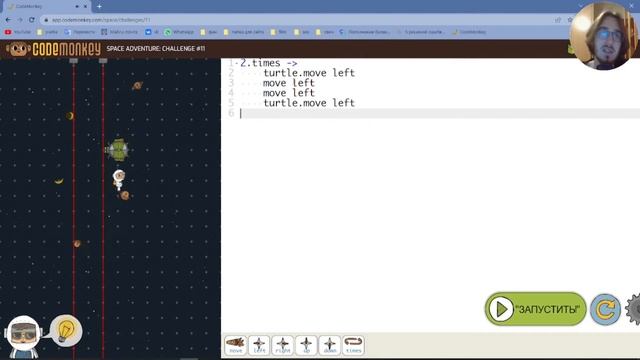Viewport: 640px width, 360px height.
Task: Open the WhatsApp bookmark
Action: coord(179,32)
